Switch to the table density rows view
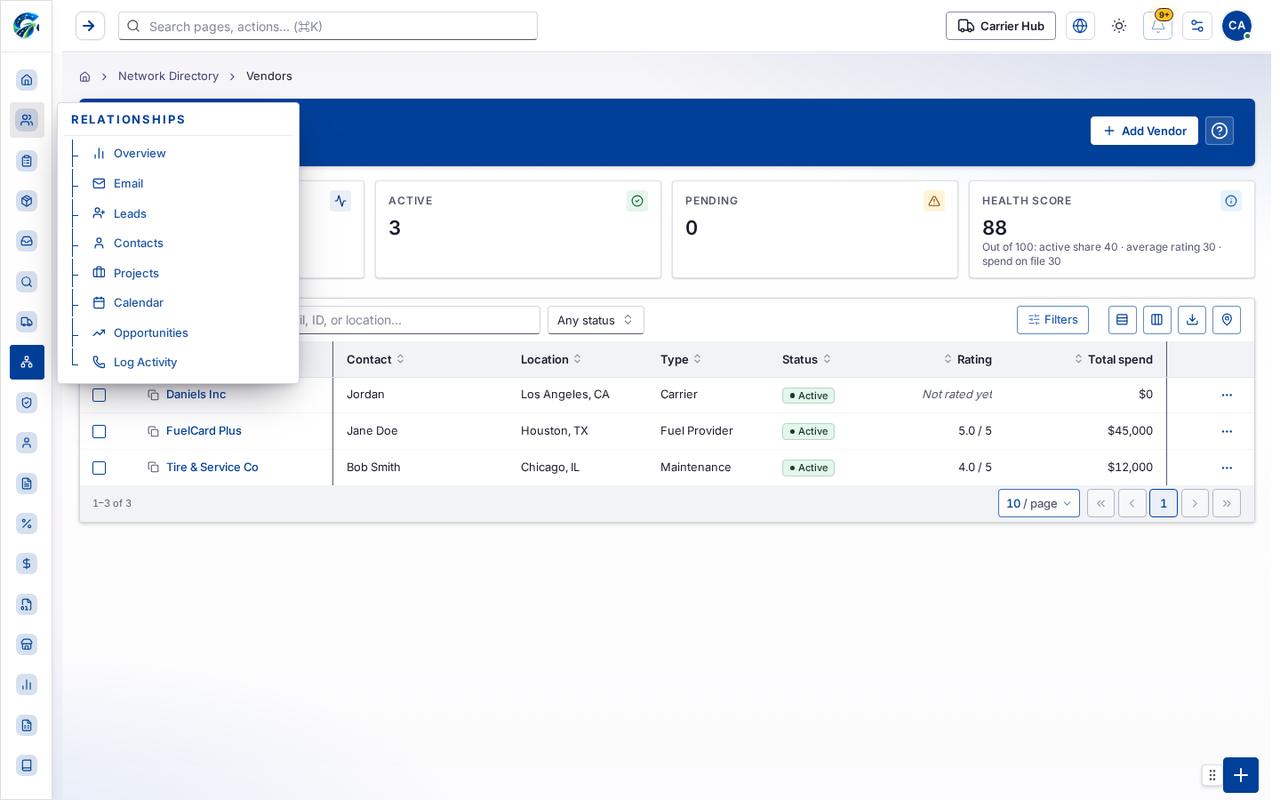Screen dimensions: 1280x800 coord(1122,320)
